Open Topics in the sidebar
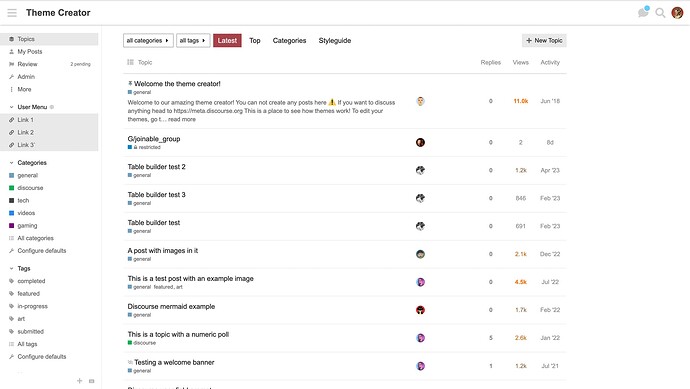 [x=49, y=39]
